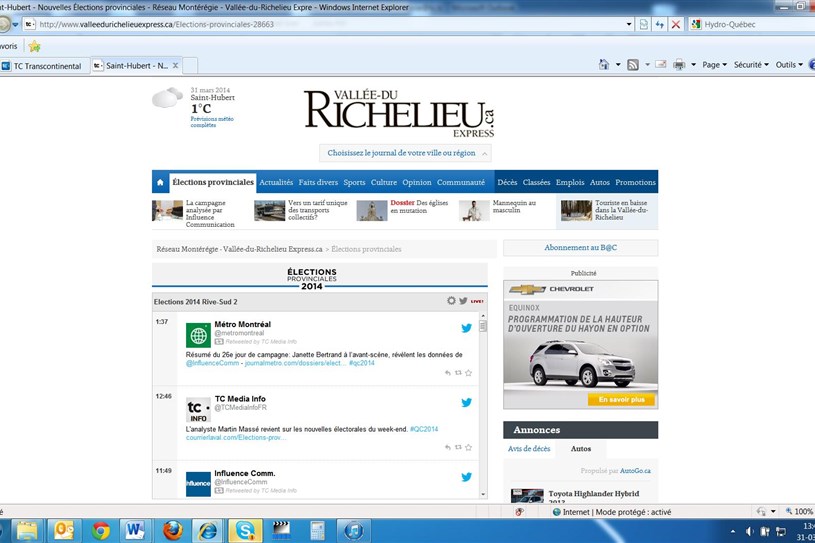Image resolution: width=815 pixels, height=543 pixels.
Task: Open Calculator from the taskbar
Action: 317,531
